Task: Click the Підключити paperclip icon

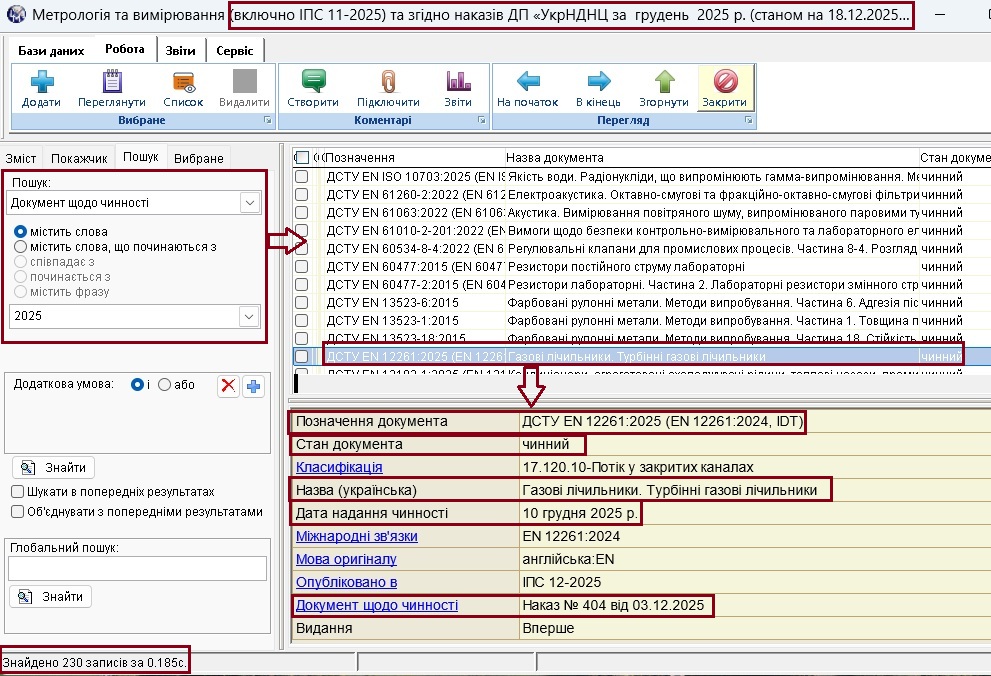Action: (388, 82)
